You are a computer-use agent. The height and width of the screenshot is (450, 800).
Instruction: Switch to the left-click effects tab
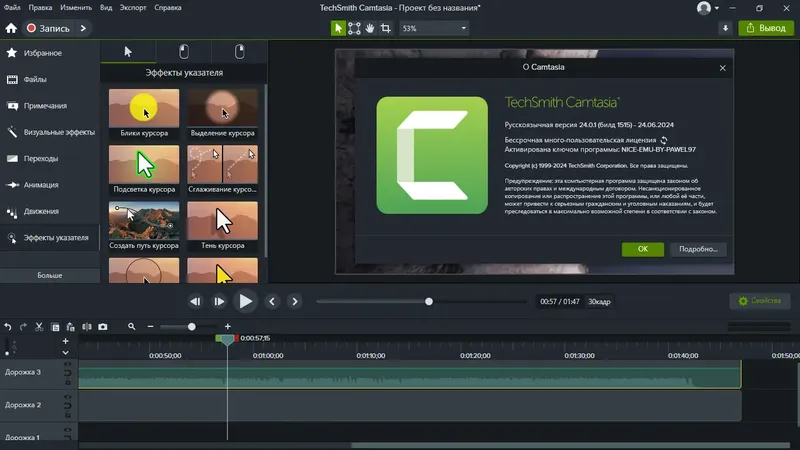[x=184, y=52]
